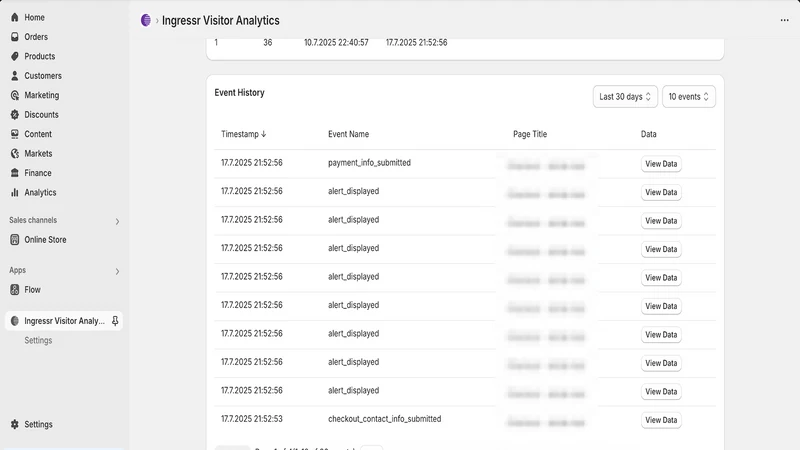Click checkout_contact_info_submitted event name
800x450 pixels.
point(385,419)
